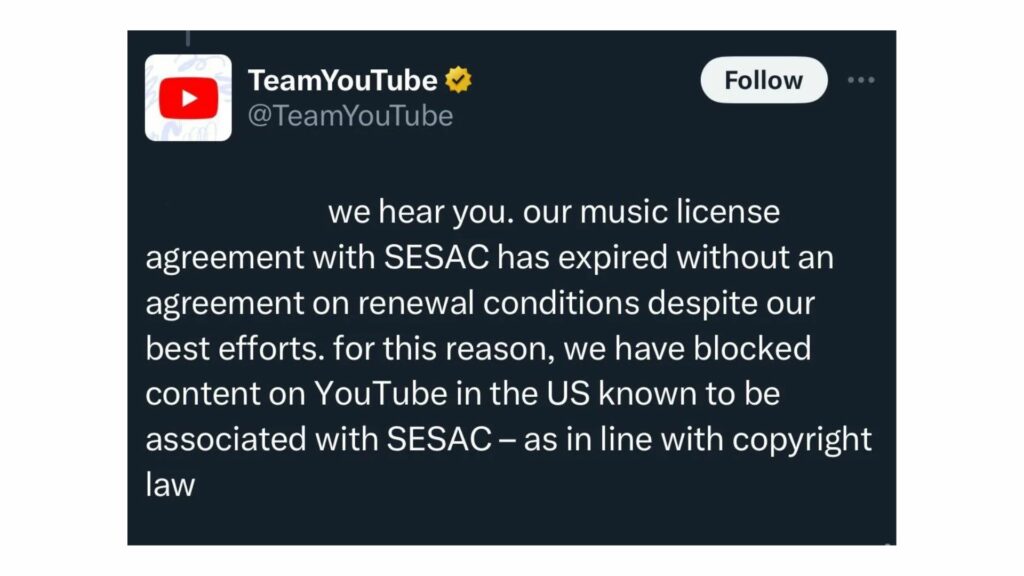This screenshot has height=576, width=1024.
Task: Click the three-dots icon for post options
Action: [862, 80]
